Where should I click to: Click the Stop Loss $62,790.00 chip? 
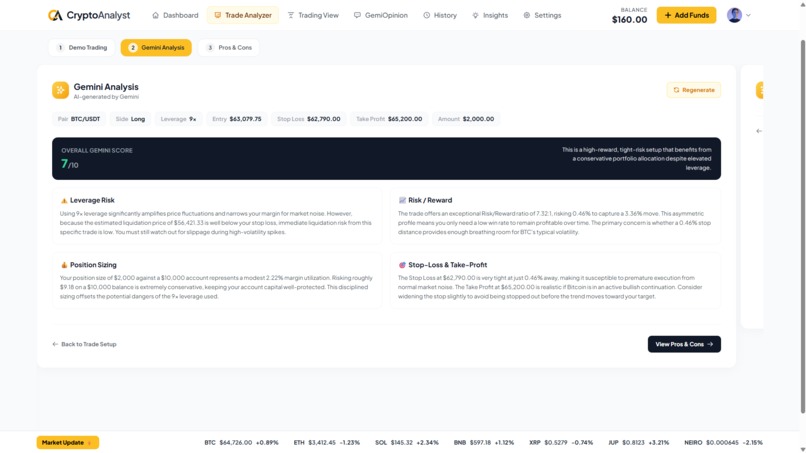308,119
